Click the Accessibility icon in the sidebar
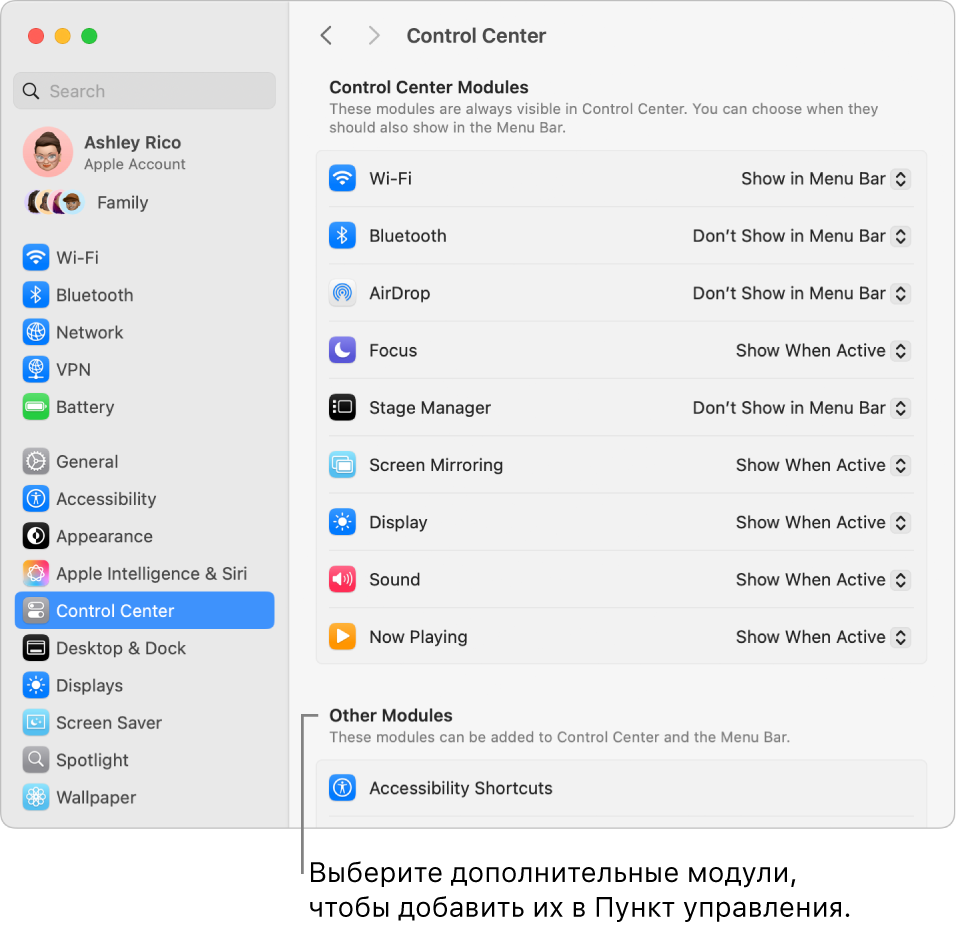 click(36, 499)
